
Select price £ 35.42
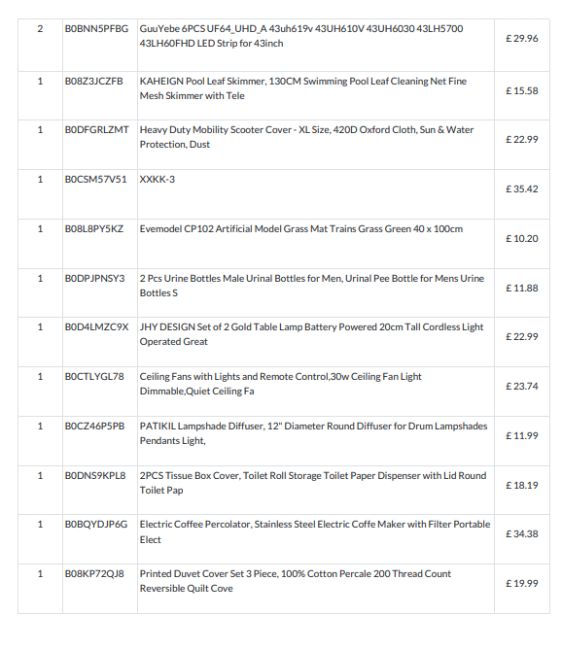click(522, 189)
